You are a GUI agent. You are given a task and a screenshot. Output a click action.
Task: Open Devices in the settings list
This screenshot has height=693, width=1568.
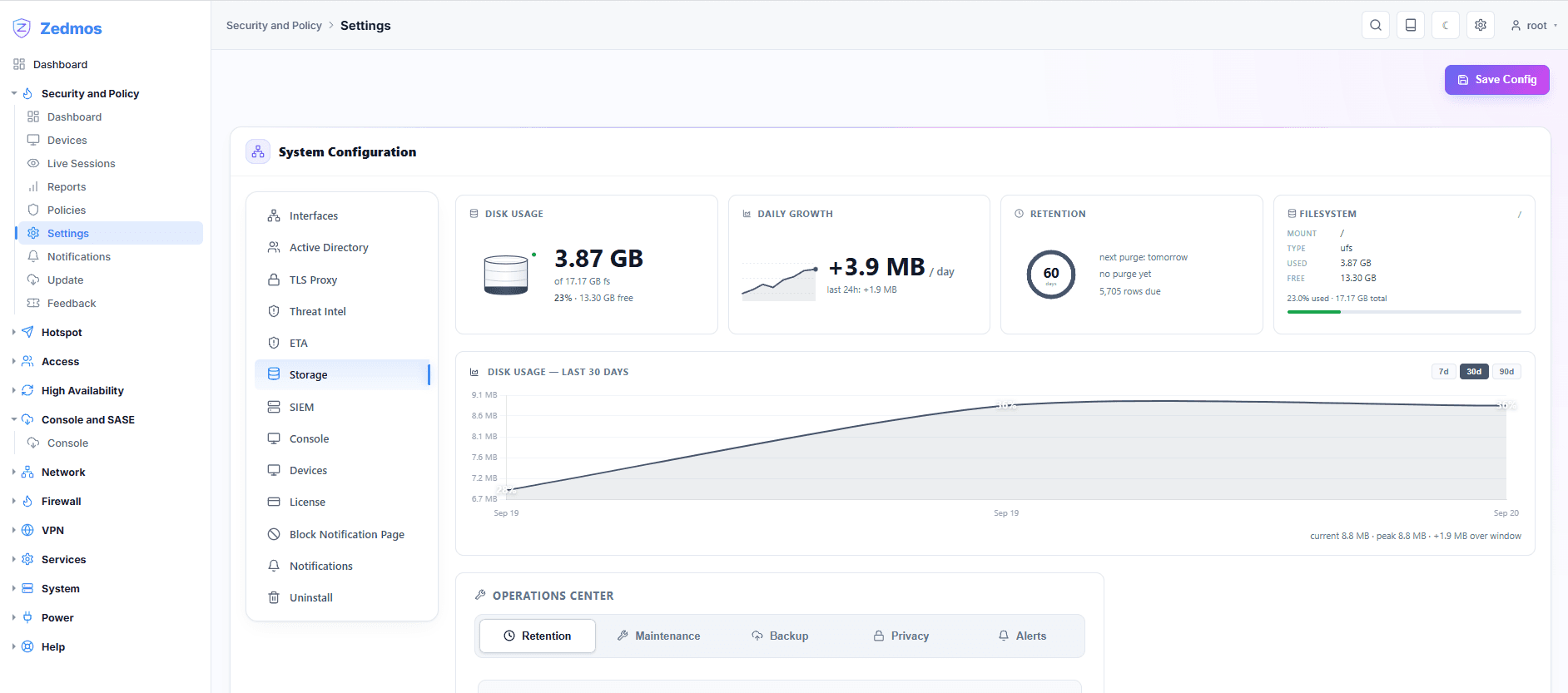(342, 470)
